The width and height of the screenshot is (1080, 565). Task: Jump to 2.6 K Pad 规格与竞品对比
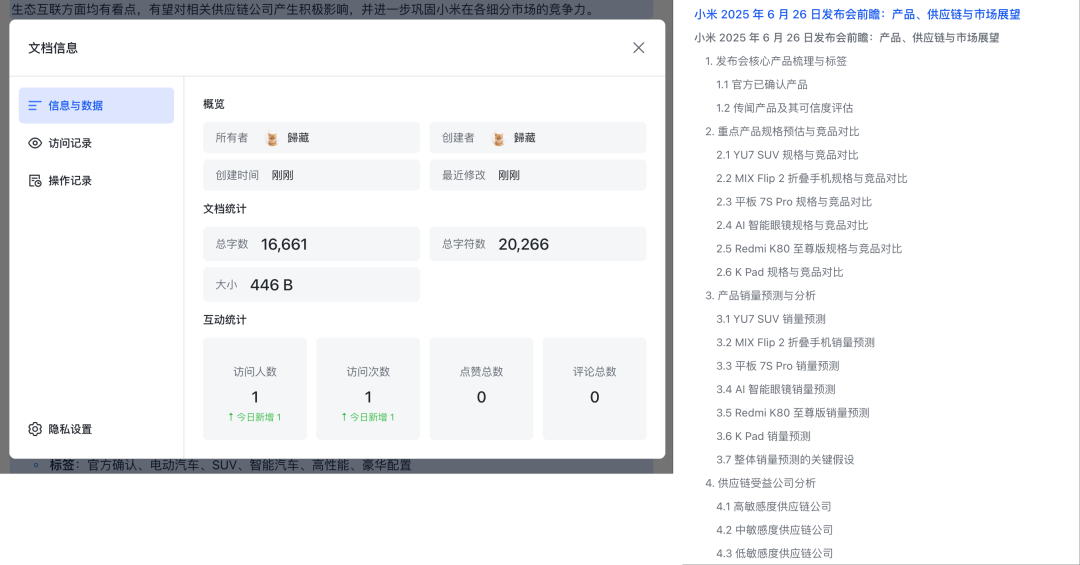(780, 272)
